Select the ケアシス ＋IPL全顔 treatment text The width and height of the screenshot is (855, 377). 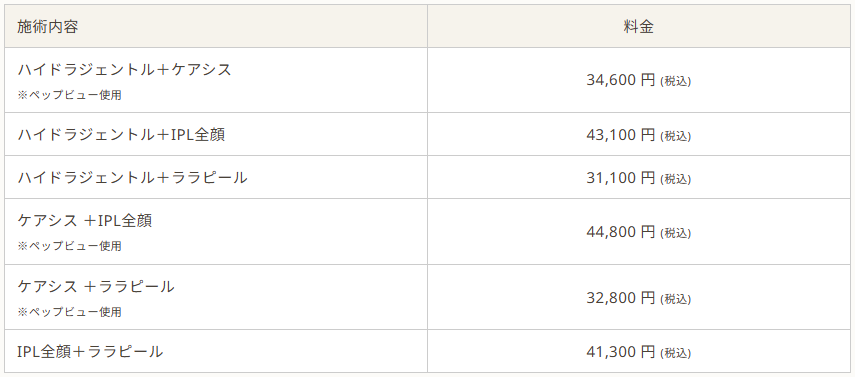(x=85, y=220)
